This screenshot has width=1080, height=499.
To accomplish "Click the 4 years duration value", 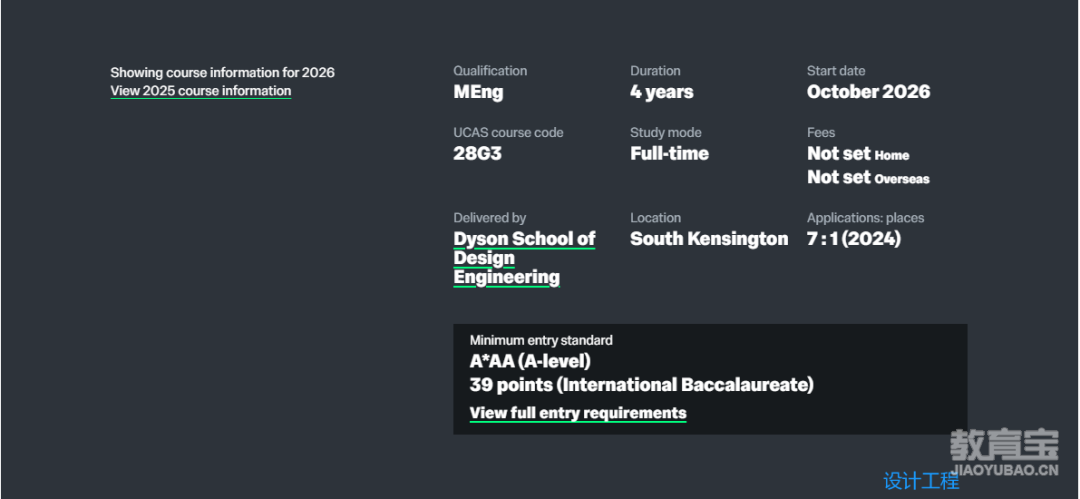I will click(x=661, y=92).
